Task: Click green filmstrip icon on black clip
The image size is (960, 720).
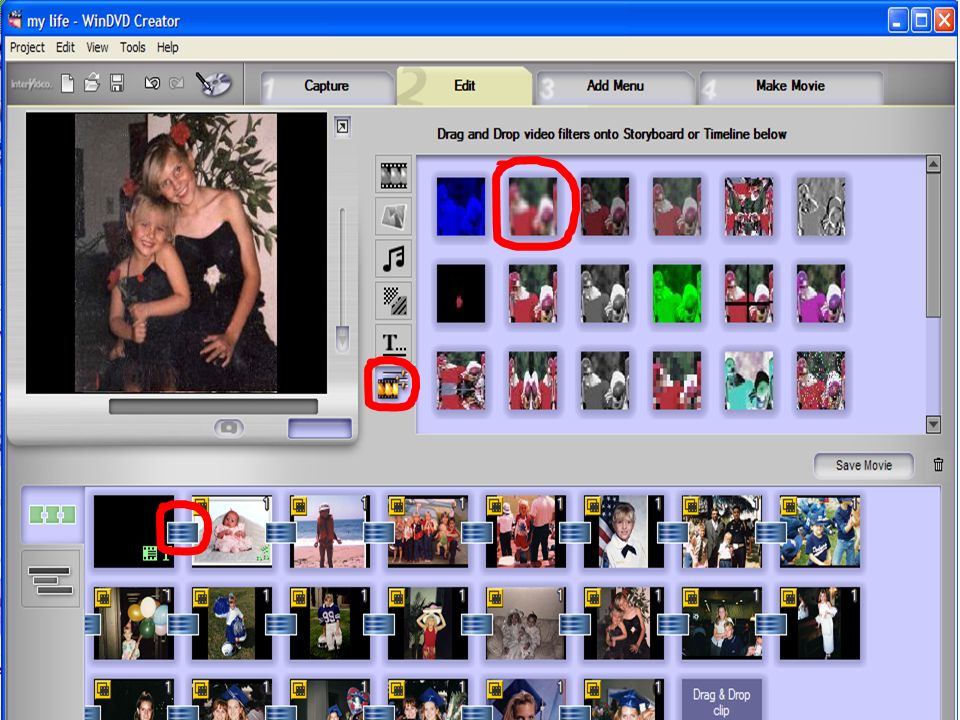Action: [150, 553]
